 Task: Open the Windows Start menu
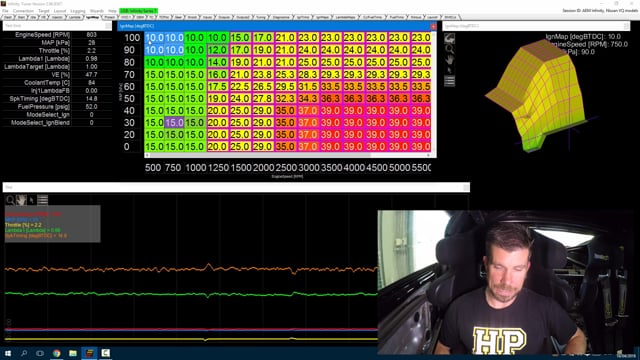click(8, 353)
